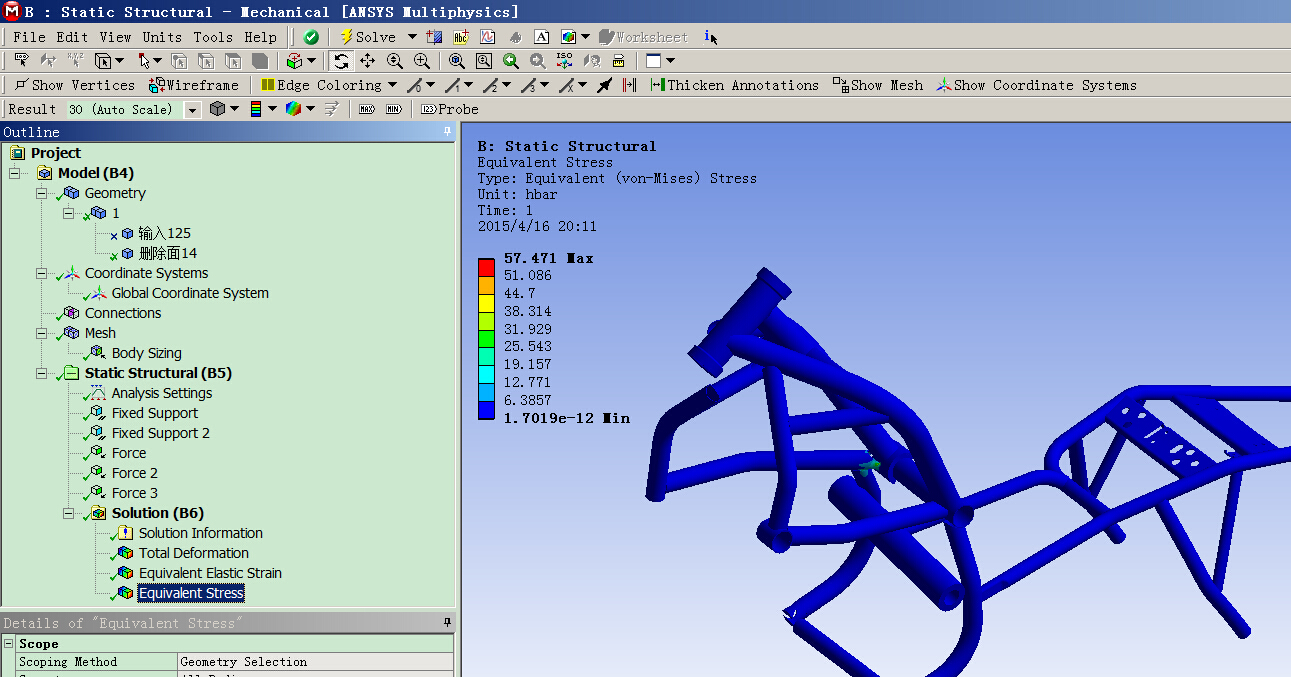
Task: Select Connections in the Outline tree
Action: tap(123, 313)
